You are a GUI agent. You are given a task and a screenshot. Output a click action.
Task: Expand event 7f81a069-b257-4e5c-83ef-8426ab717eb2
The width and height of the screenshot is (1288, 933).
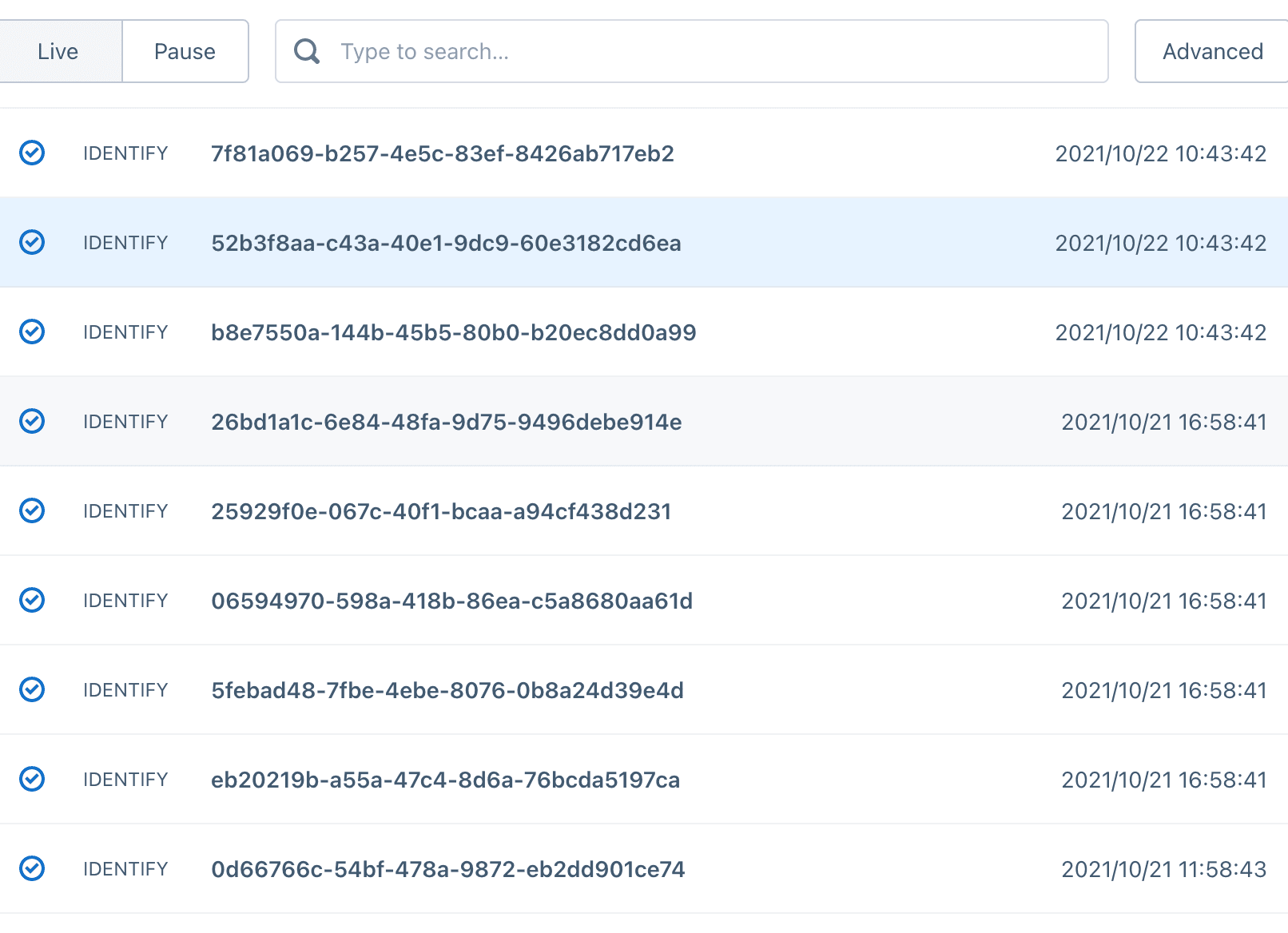[442, 153]
